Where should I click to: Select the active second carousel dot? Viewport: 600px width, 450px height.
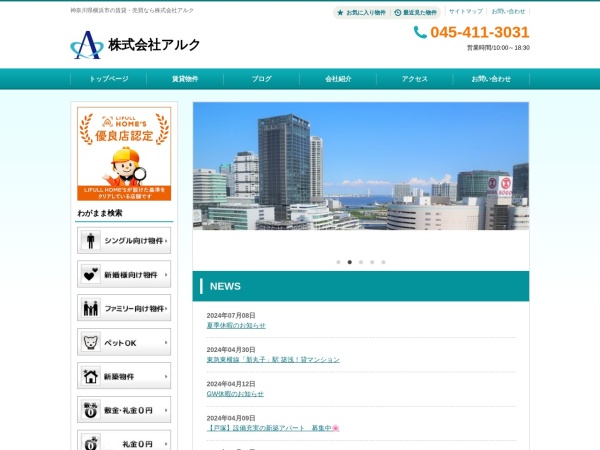point(350,262)
